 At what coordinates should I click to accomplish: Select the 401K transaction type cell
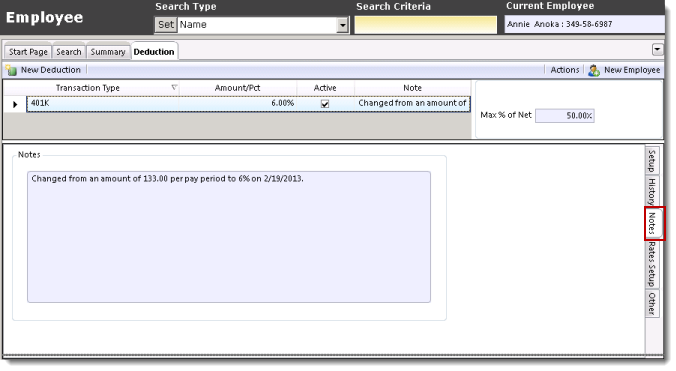tap(103, 103)
